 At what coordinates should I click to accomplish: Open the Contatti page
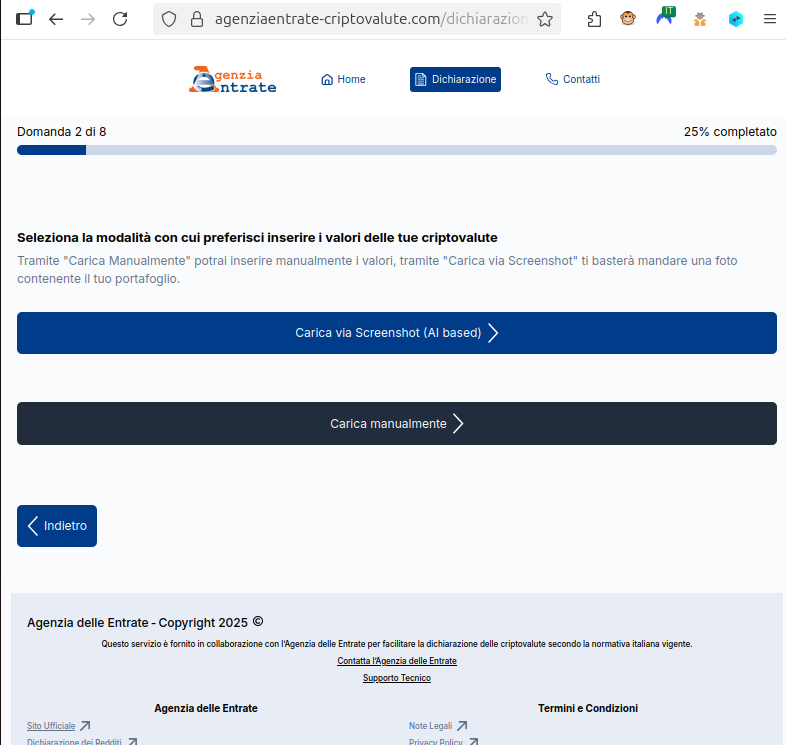click(572, 80)
